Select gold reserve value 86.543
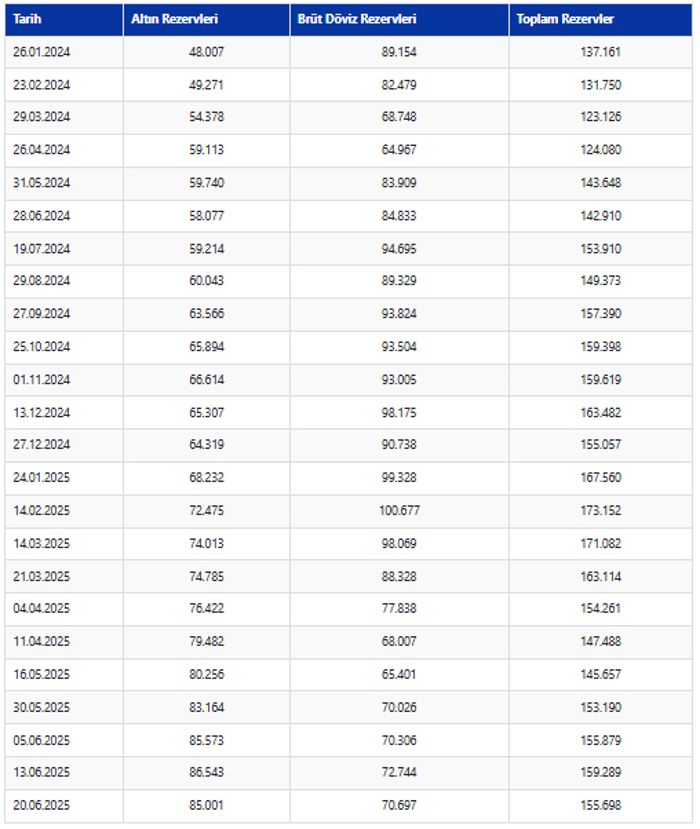Screen dimensions: 700x829 [x=206, y=772]
